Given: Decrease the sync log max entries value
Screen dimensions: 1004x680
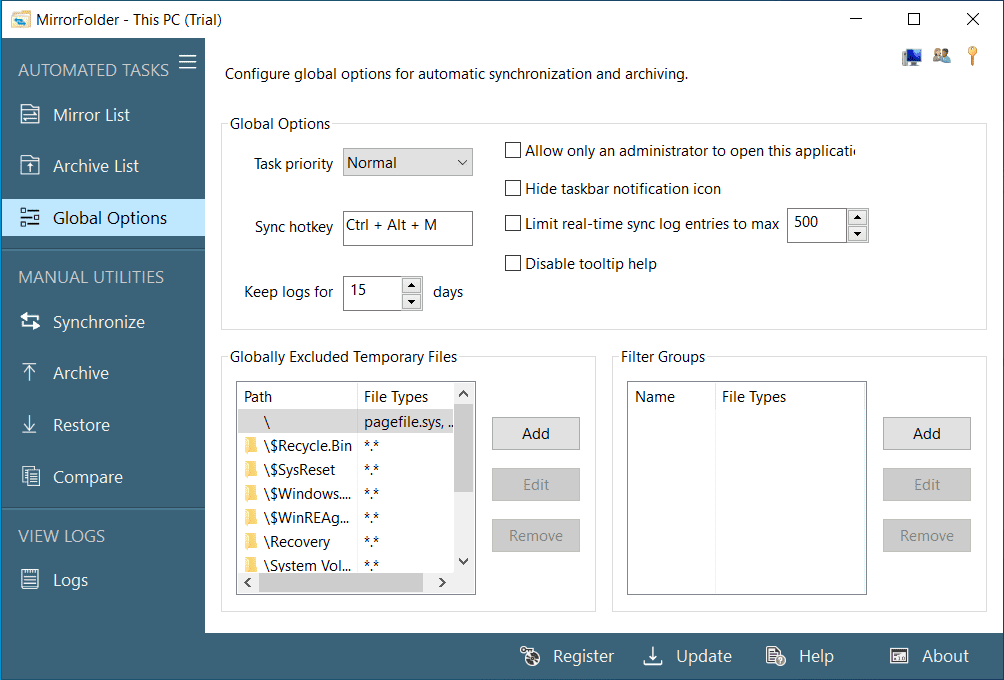Looking at the screenshot, I should tap(857, 234).
